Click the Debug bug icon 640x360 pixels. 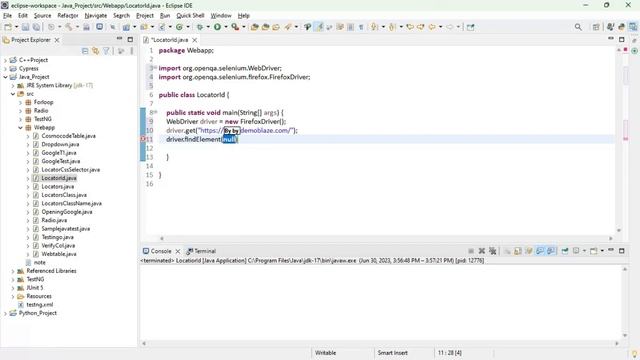click(x=200, y=27)
